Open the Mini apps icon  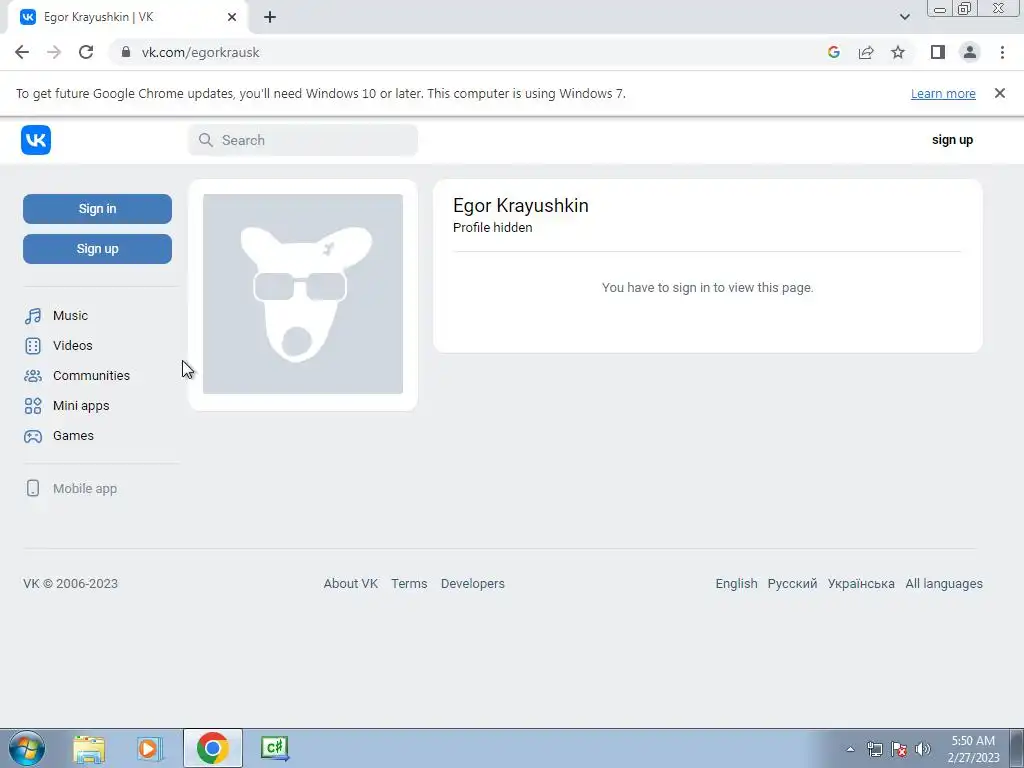click(x=33, y=406)
